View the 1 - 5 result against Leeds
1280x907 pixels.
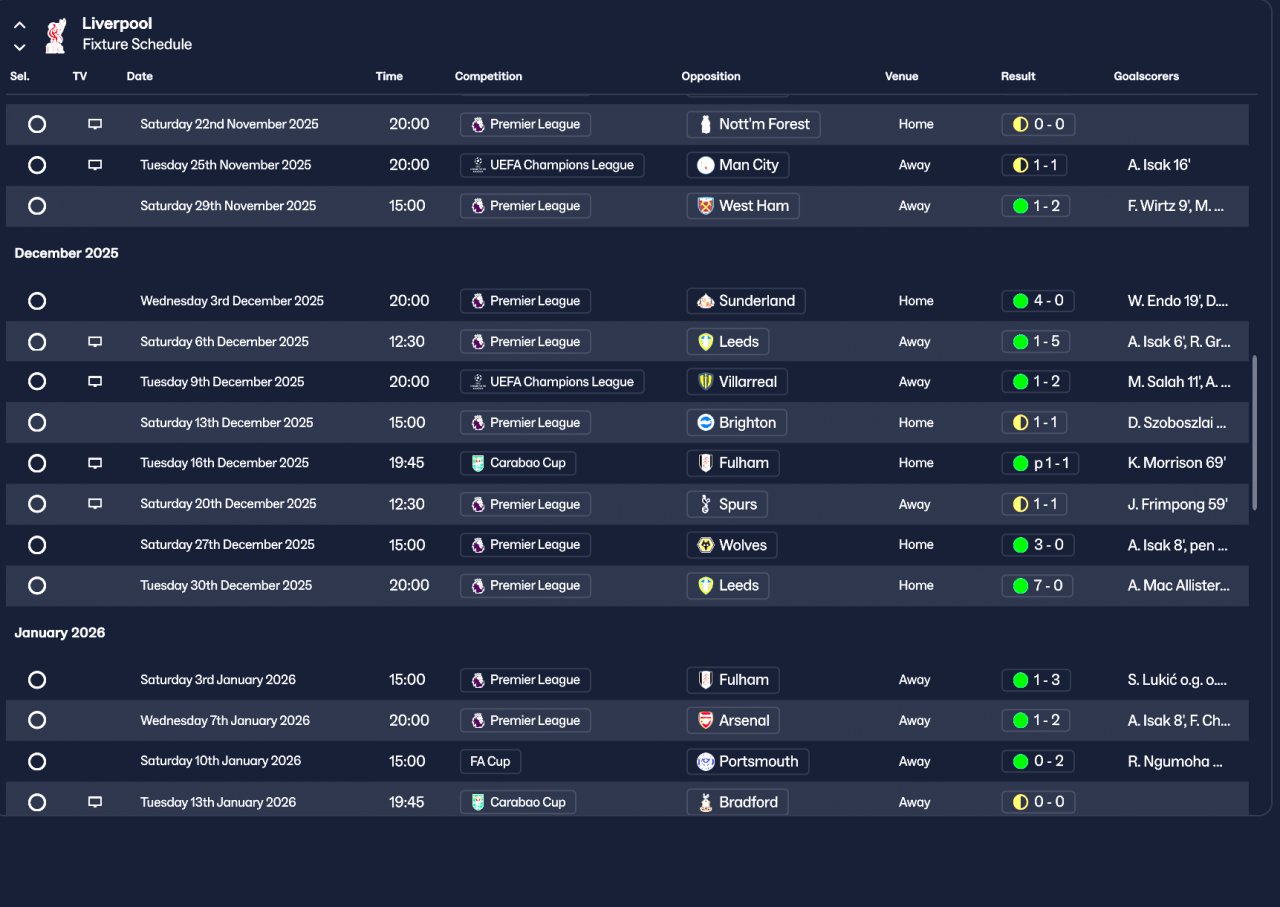[1037, 342]
